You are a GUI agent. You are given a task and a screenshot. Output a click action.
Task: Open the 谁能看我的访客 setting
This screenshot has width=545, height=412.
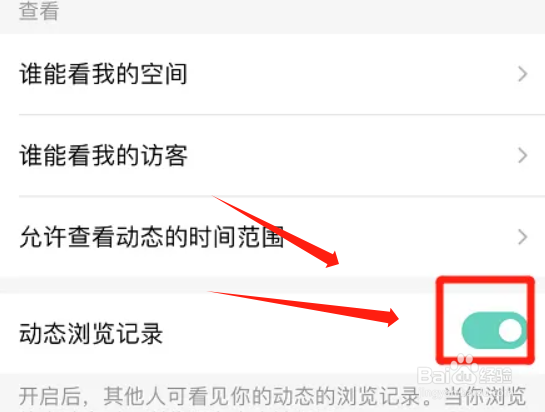(272, 155)
